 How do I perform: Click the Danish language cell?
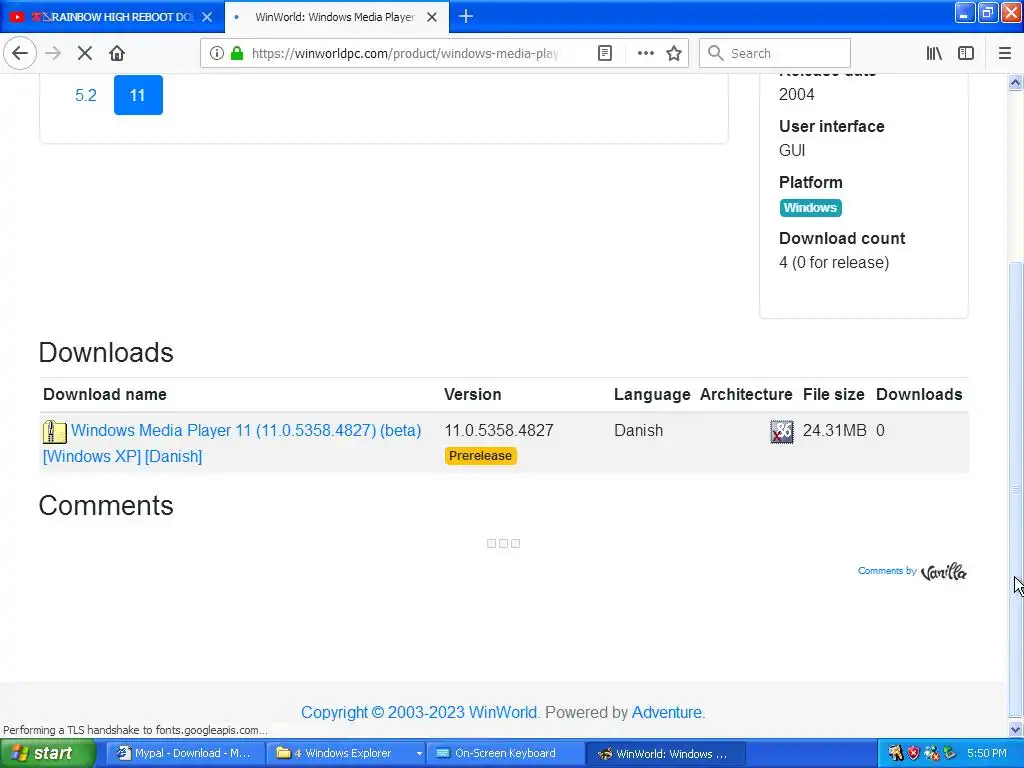tap(638, 430)
